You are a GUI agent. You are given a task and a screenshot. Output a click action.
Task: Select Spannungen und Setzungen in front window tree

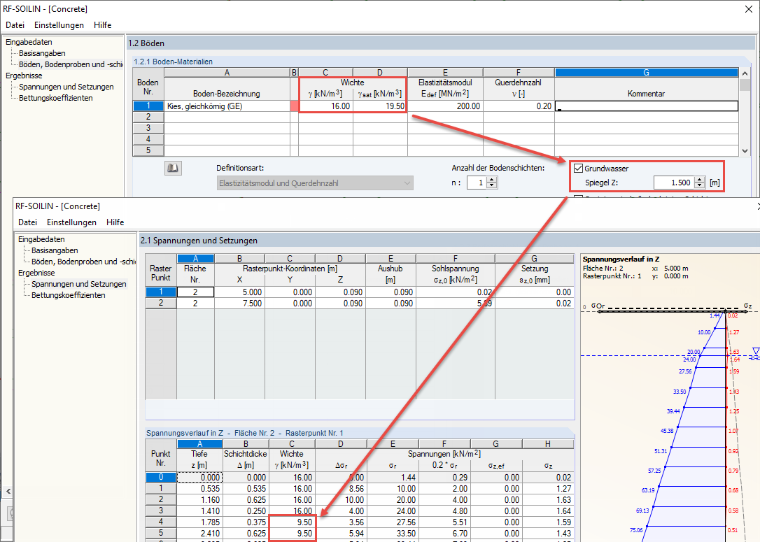point(79,284)
